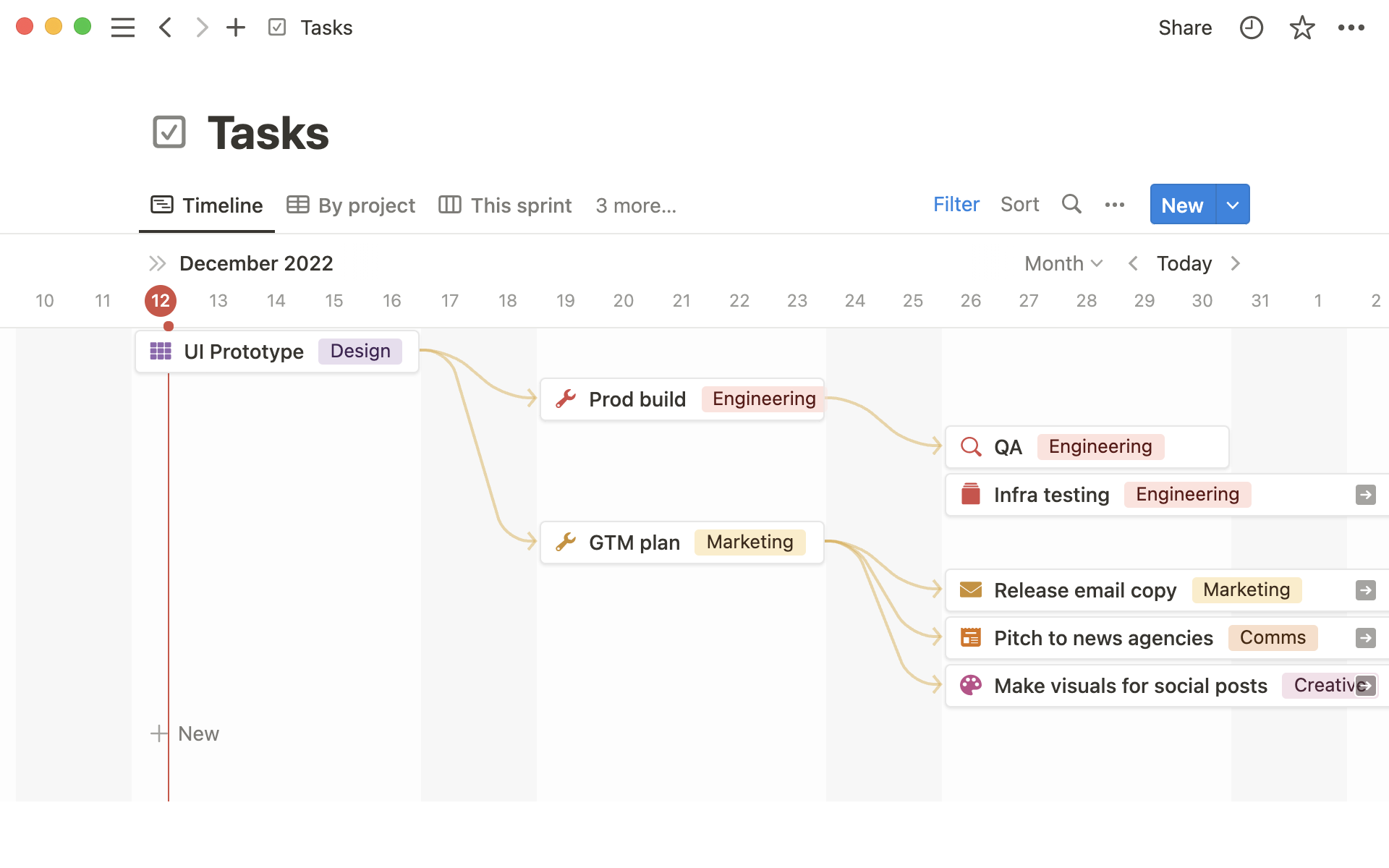
Task: Click the blue New button
Action: click(1181, 205)
